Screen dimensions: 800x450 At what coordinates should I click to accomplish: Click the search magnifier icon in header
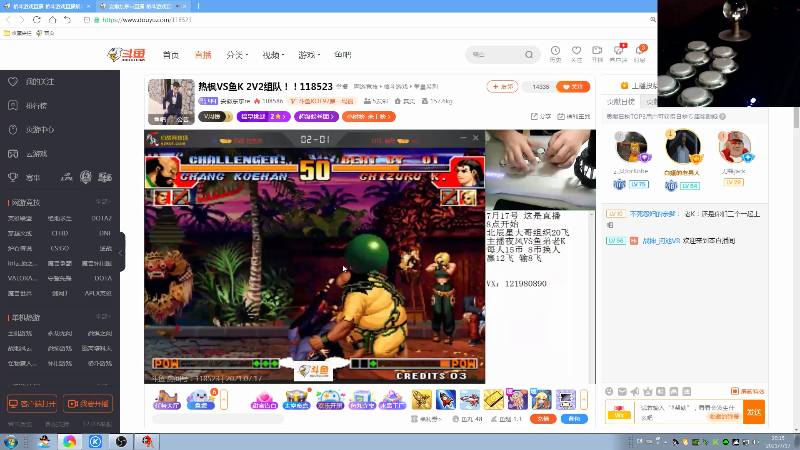(x=529, y=55)
